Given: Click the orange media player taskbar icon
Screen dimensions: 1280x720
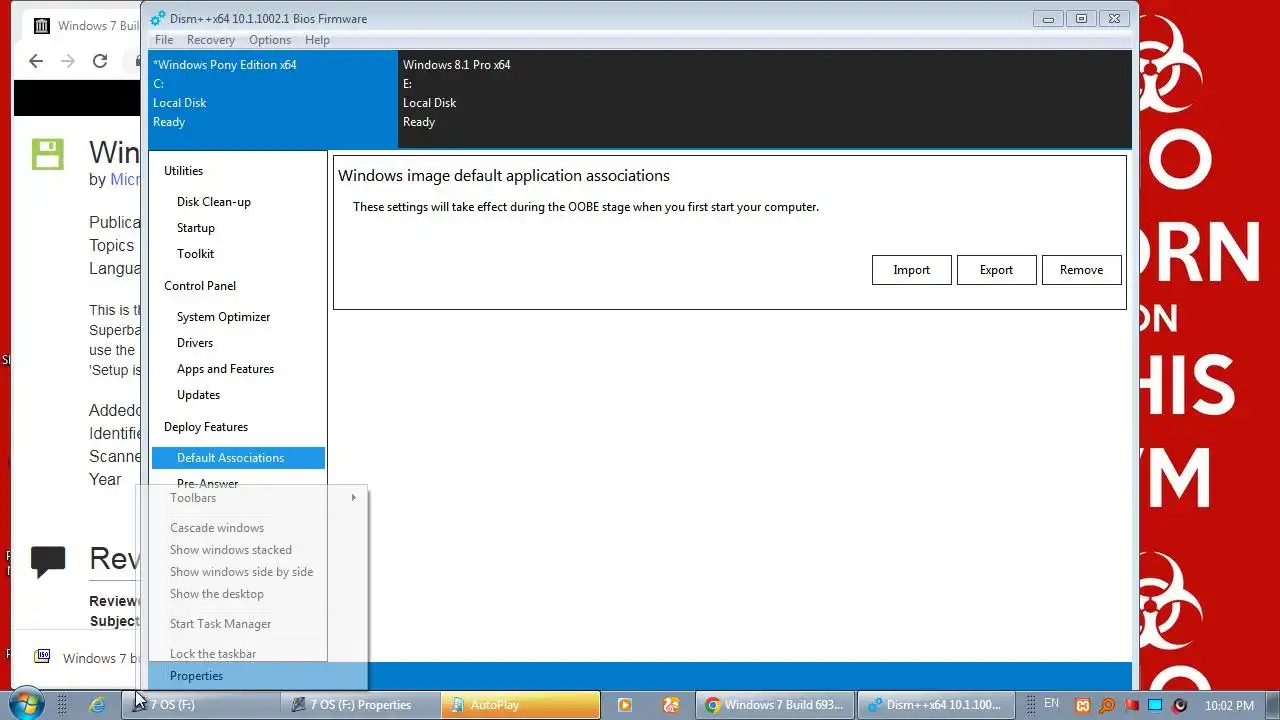Looking at the screenshot, I should click(625, 705).
